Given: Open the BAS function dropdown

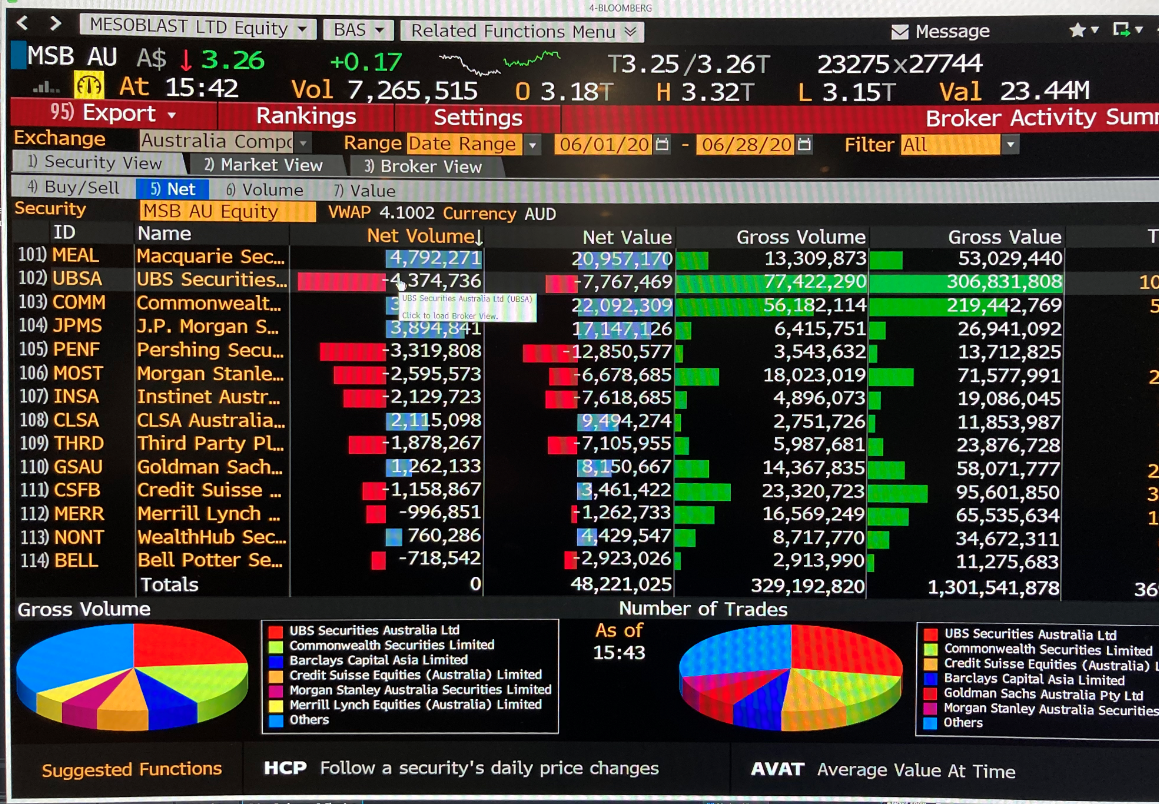Looking at the screenshot, I should pos(358,30).
